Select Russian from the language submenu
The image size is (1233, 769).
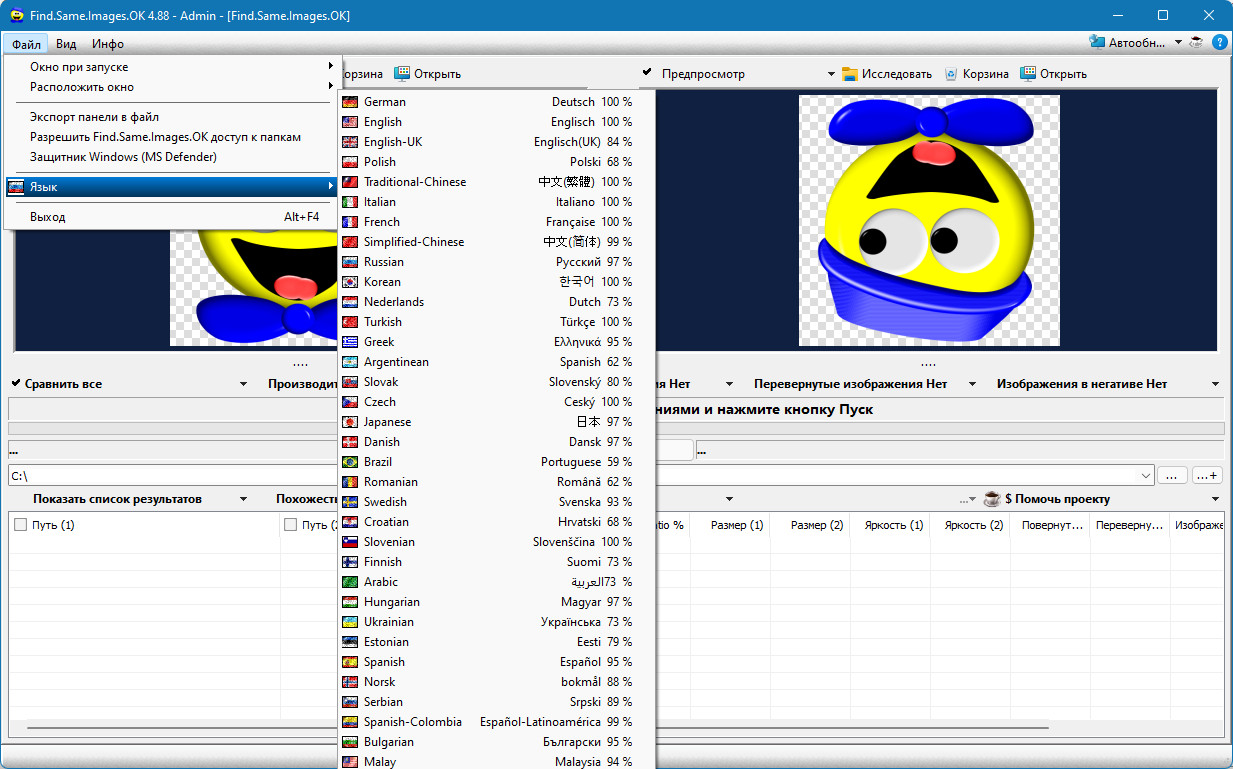(x=384, y=262)
